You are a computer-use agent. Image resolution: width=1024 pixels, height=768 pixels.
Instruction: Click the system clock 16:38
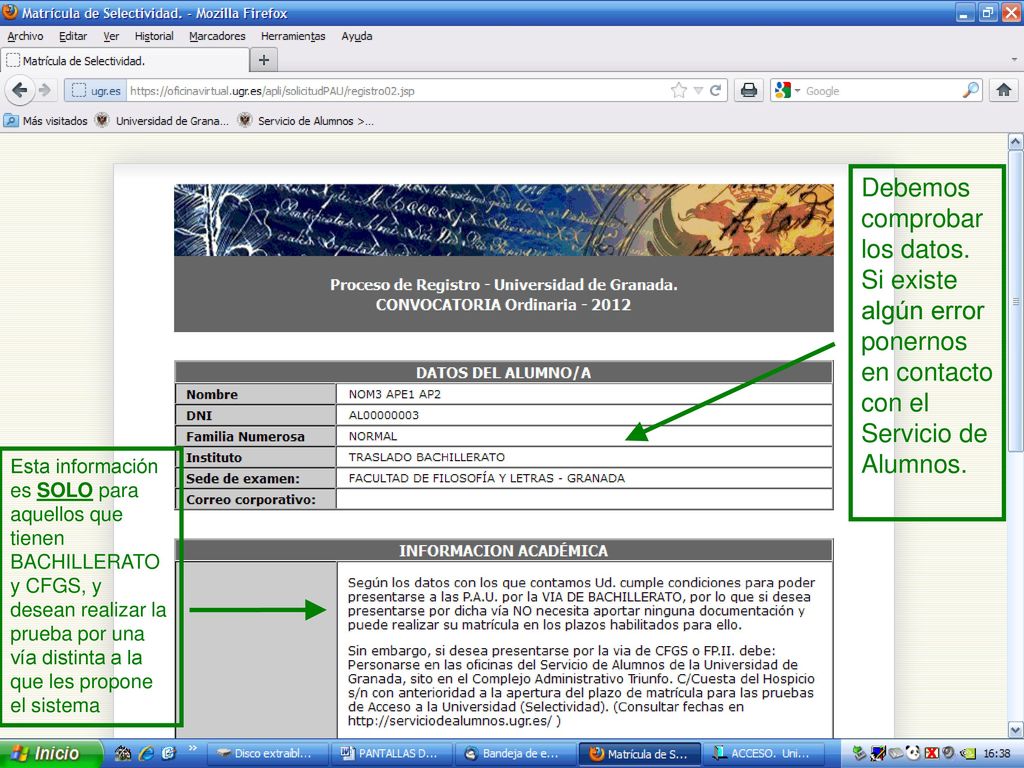click(997, 753)
